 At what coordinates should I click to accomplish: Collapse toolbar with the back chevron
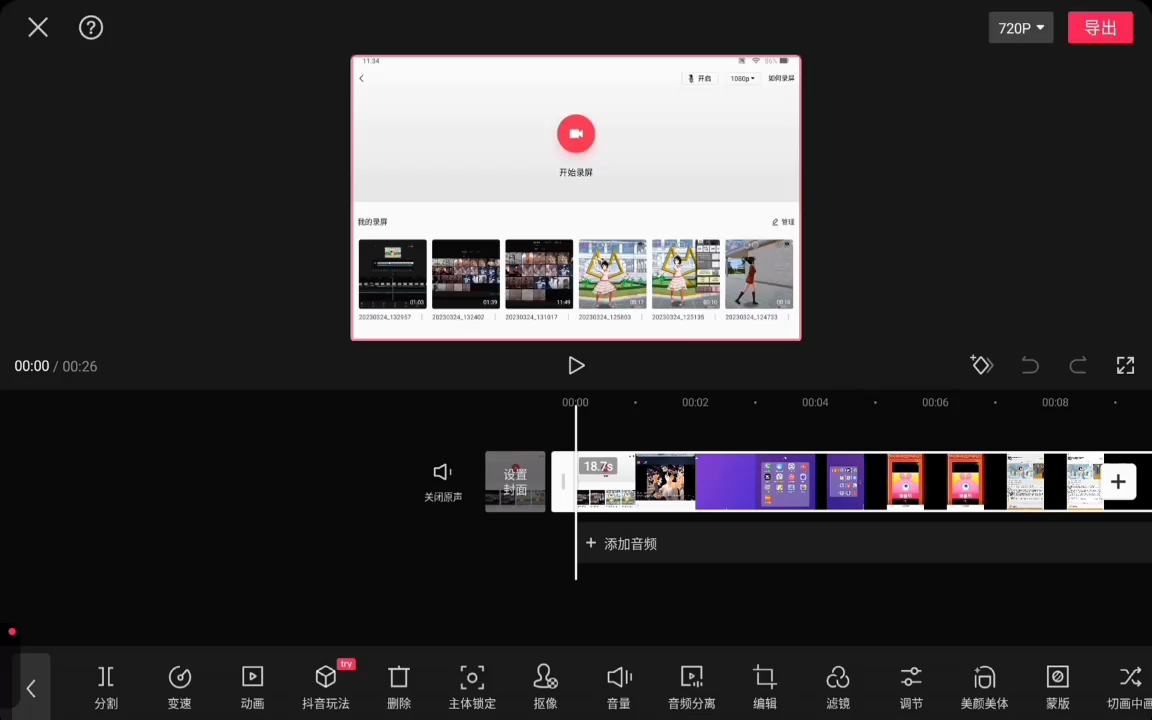point(31,688)
